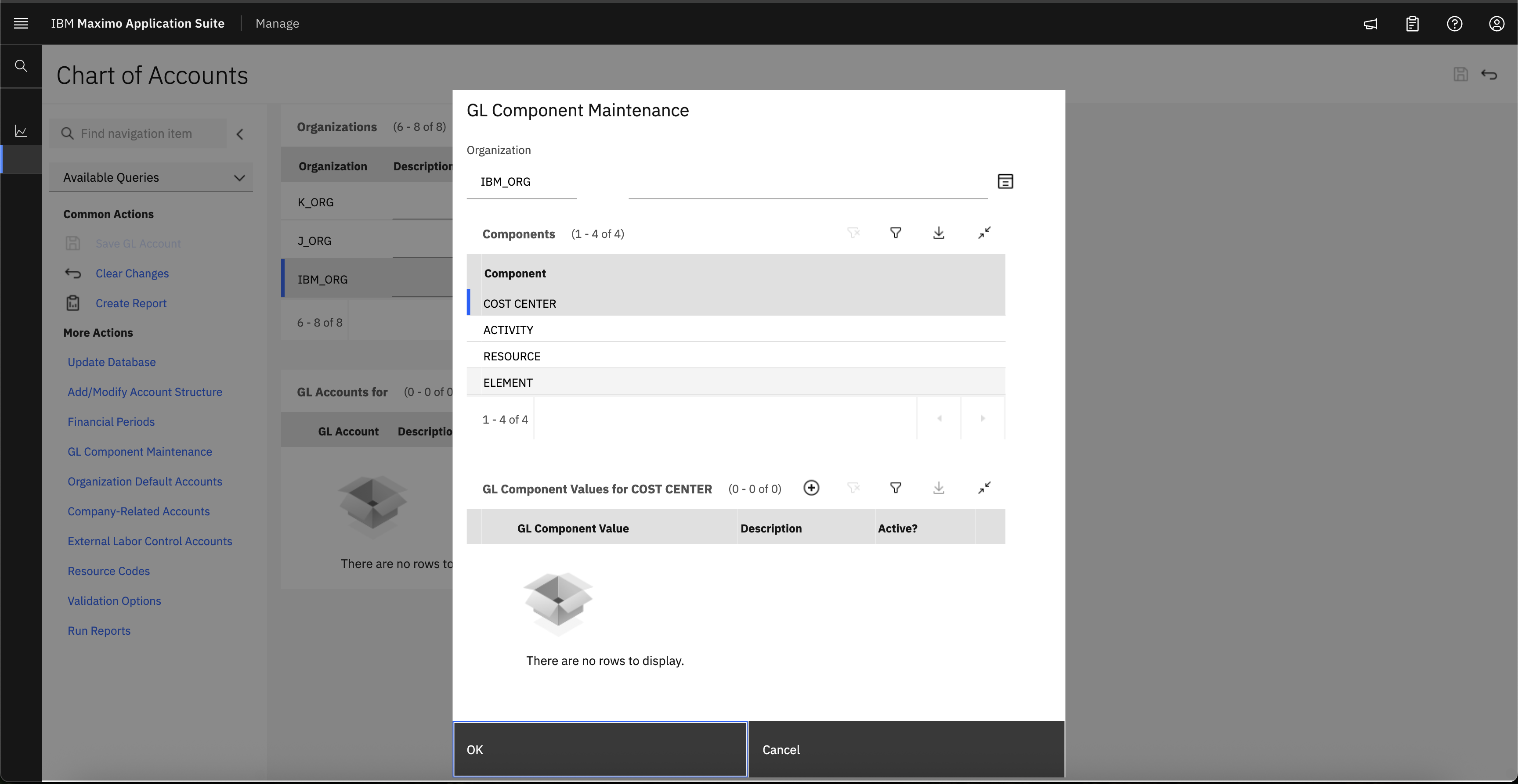The height and width of the screenshot is (784, 1518).
Task: Open the Organization detail menu icon
Action: (x=1005, y=181)
